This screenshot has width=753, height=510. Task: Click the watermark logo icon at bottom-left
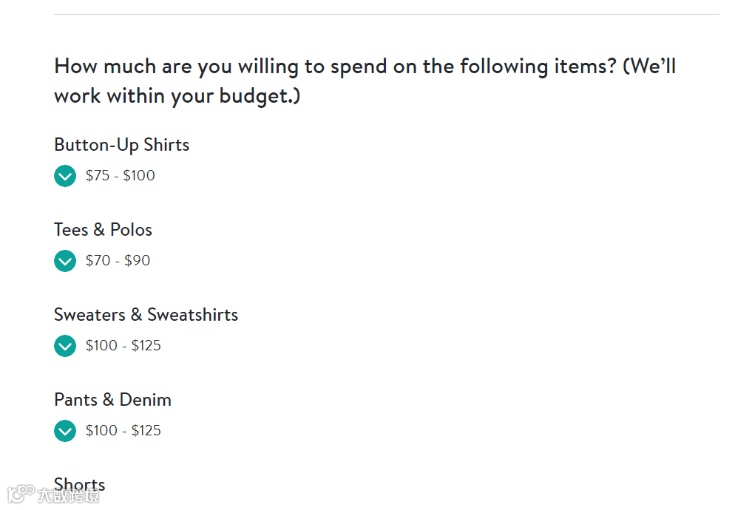(x=19, y=495)
